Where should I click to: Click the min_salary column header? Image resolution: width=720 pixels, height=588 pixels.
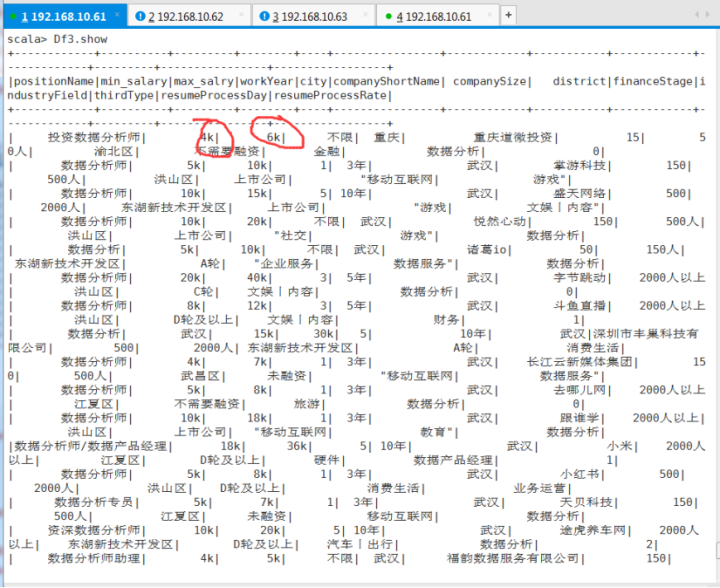coord(134,81)
